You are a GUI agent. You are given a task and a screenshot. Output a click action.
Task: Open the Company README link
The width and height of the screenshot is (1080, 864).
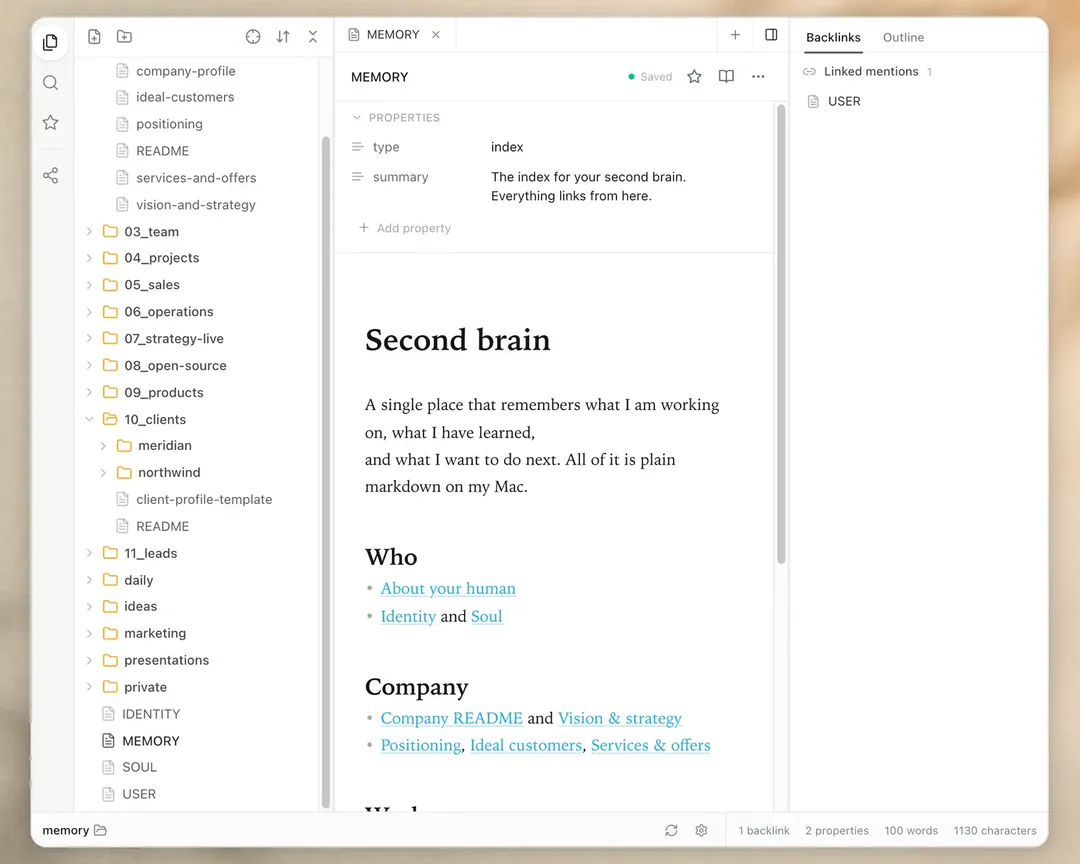pos(452,718)
